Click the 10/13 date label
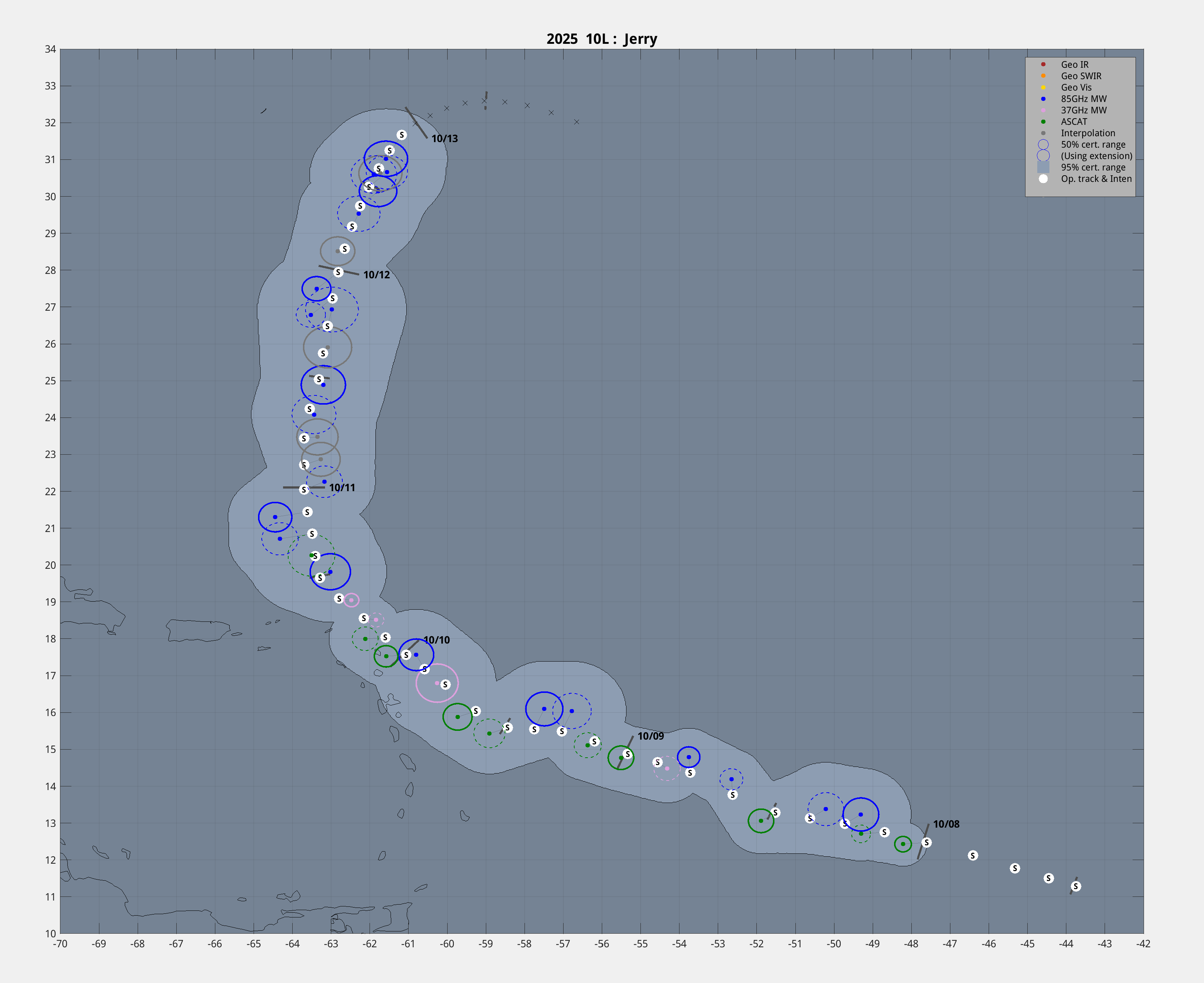This screenshot has width=1204, height=983. pyautogui.click(x=444, y=139)
